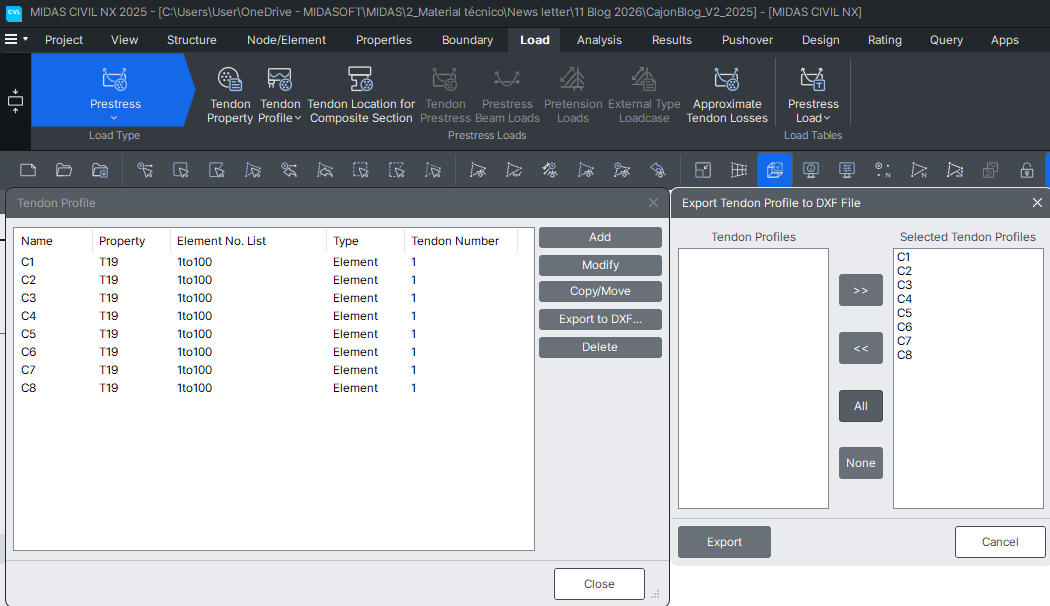Click the External Type Loadcase icon
The height and width of the screenshot is (606, 1050).
tap(644, 95)
